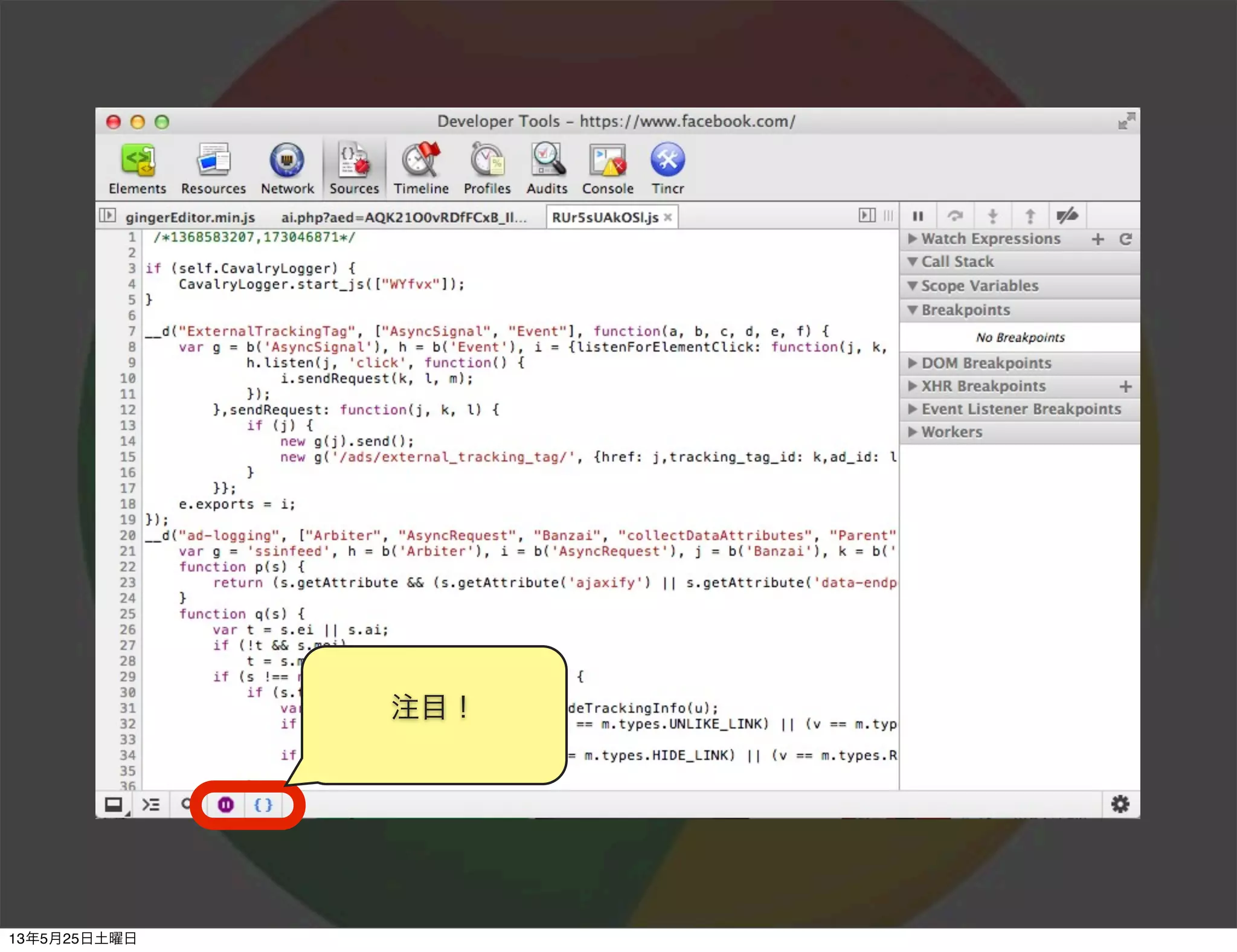This screenshot has height=952, width=1237.
Task: Expand Watch Expressions section
Action: coord(991,239)
